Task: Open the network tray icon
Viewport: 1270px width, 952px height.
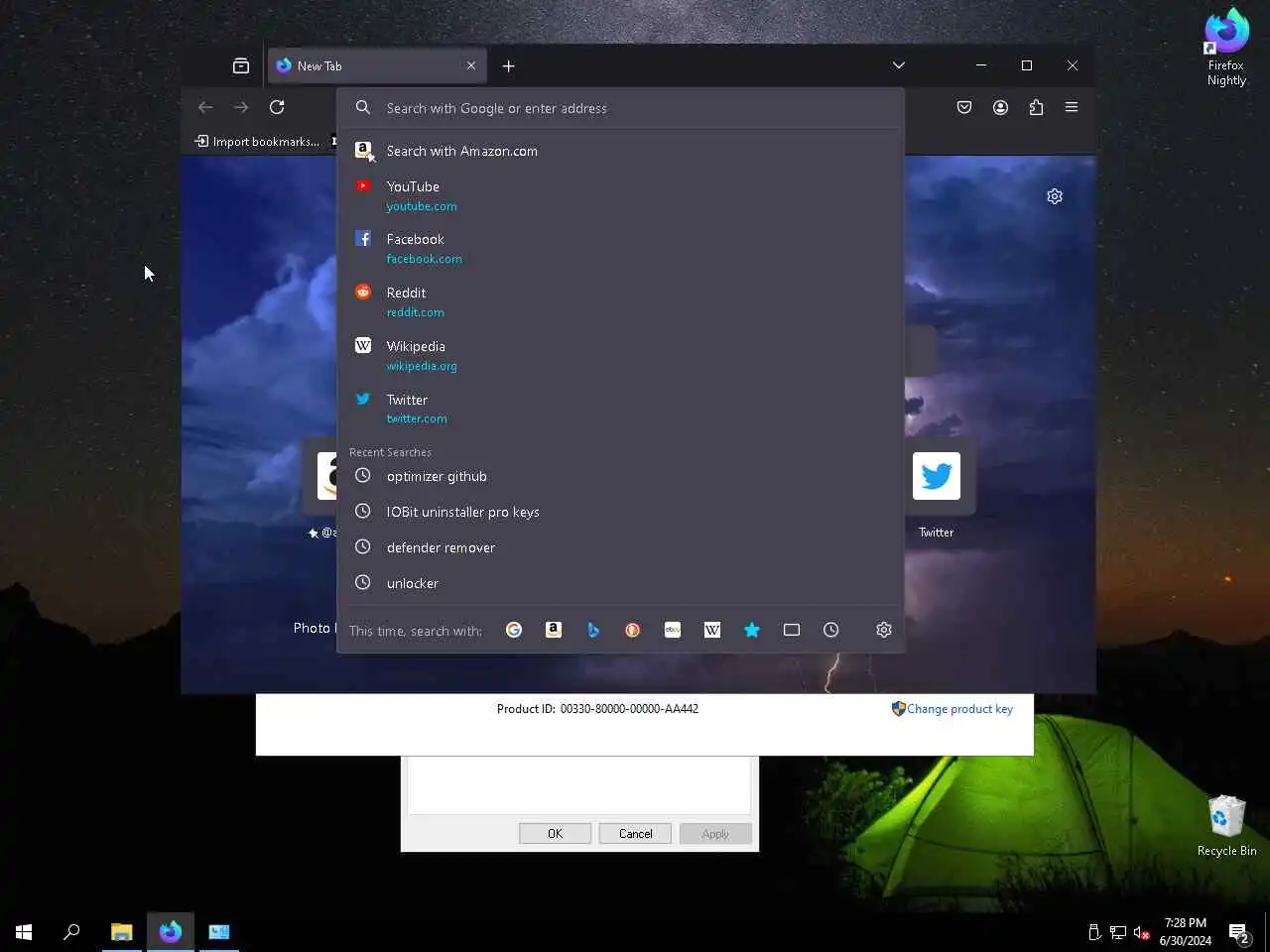Action: coord(1117,932)
